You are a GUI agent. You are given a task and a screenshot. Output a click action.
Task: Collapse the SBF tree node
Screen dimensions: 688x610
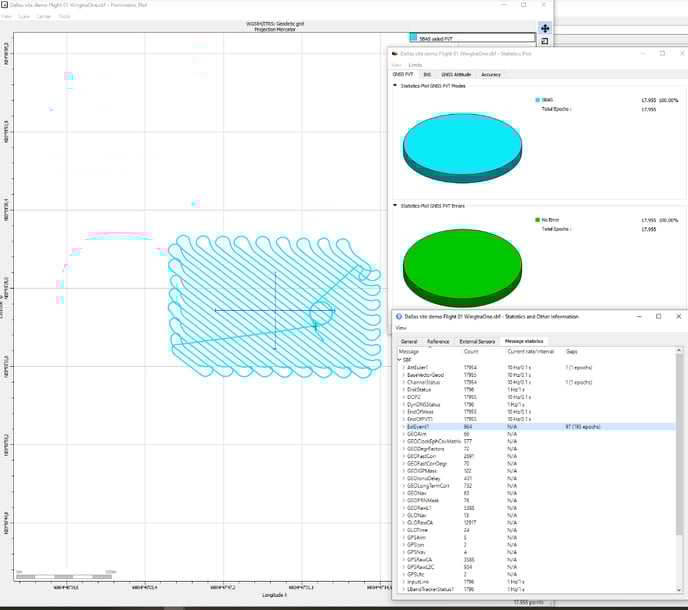coord(399,359)
